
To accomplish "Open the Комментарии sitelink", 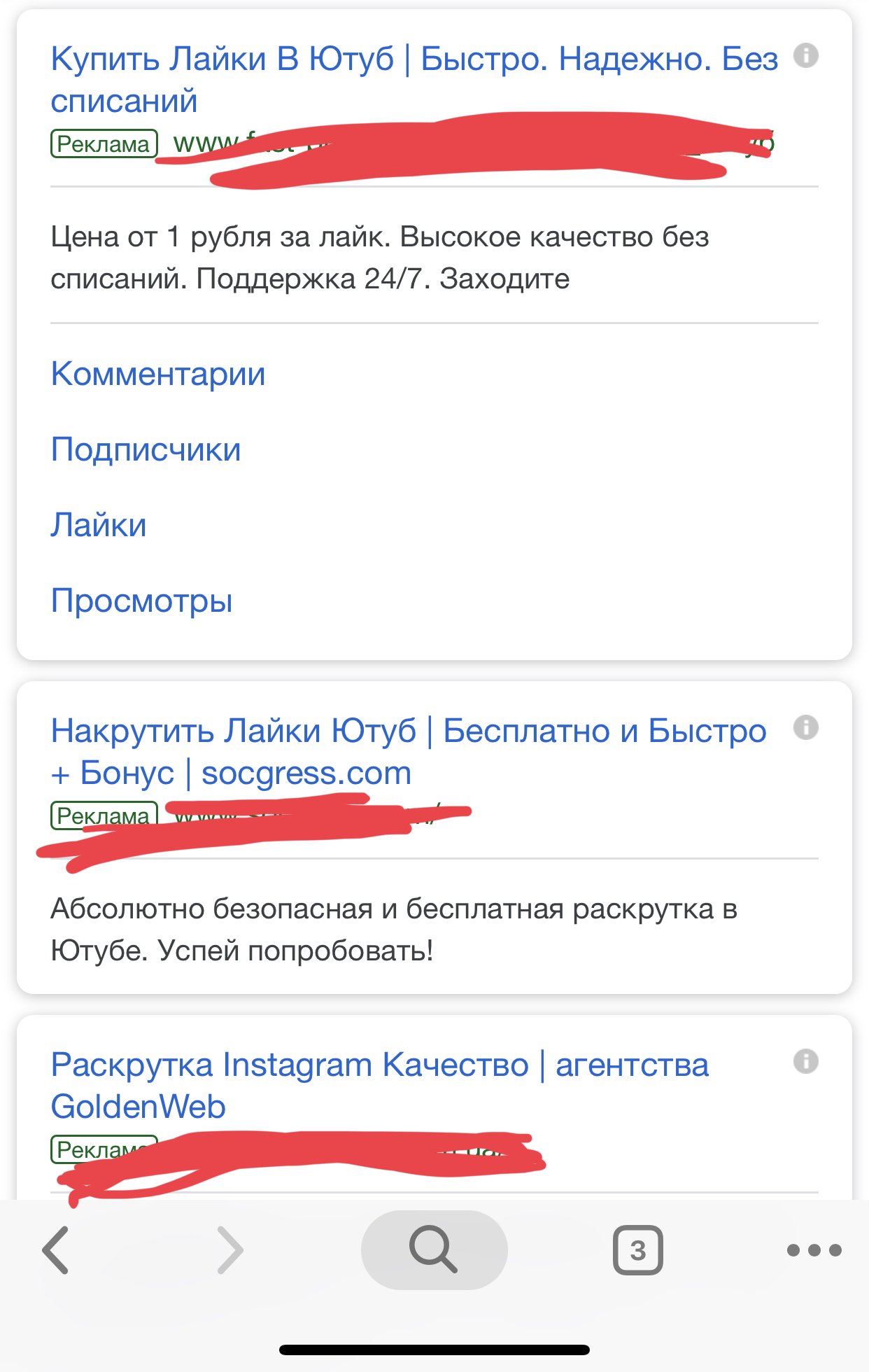I will [x=158, y=374].
